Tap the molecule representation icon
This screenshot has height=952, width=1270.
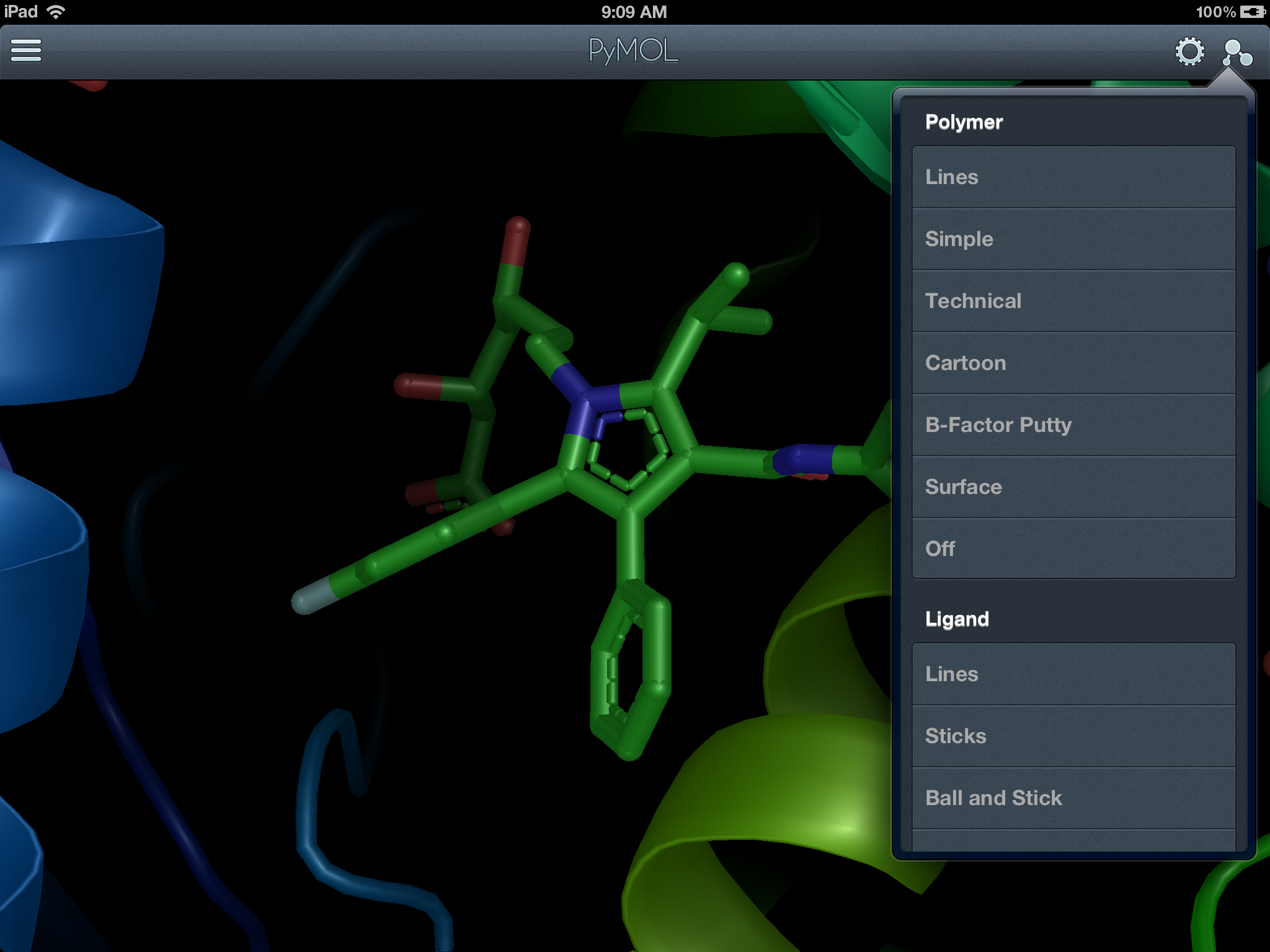1237,53
